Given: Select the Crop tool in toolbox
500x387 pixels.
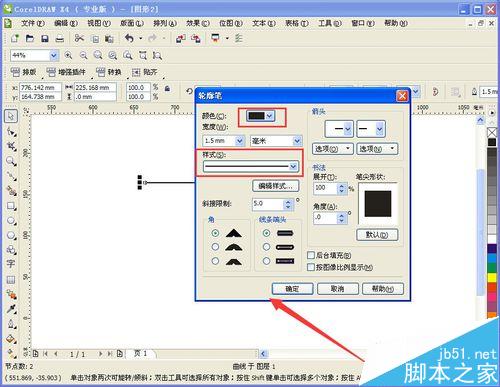Looking at the screenshot, I should pyautogui.click(x=11, y=146).
